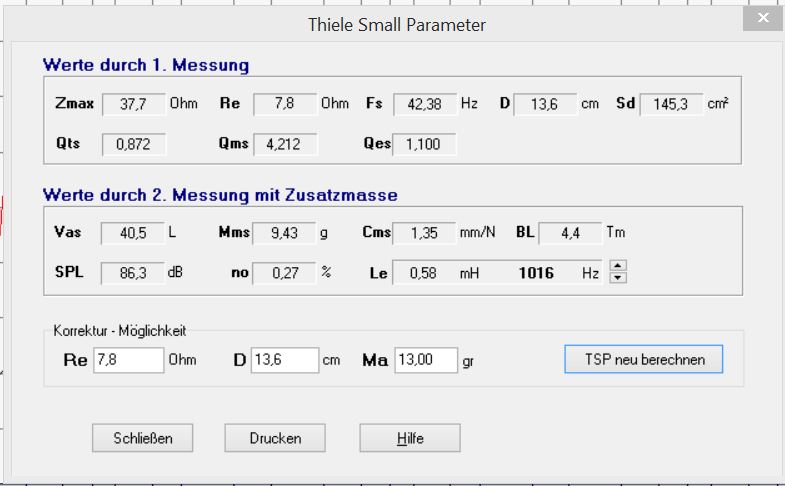Select the measured Re value field
The height and width of the screenshot is (486, 785).
point(285,104)
